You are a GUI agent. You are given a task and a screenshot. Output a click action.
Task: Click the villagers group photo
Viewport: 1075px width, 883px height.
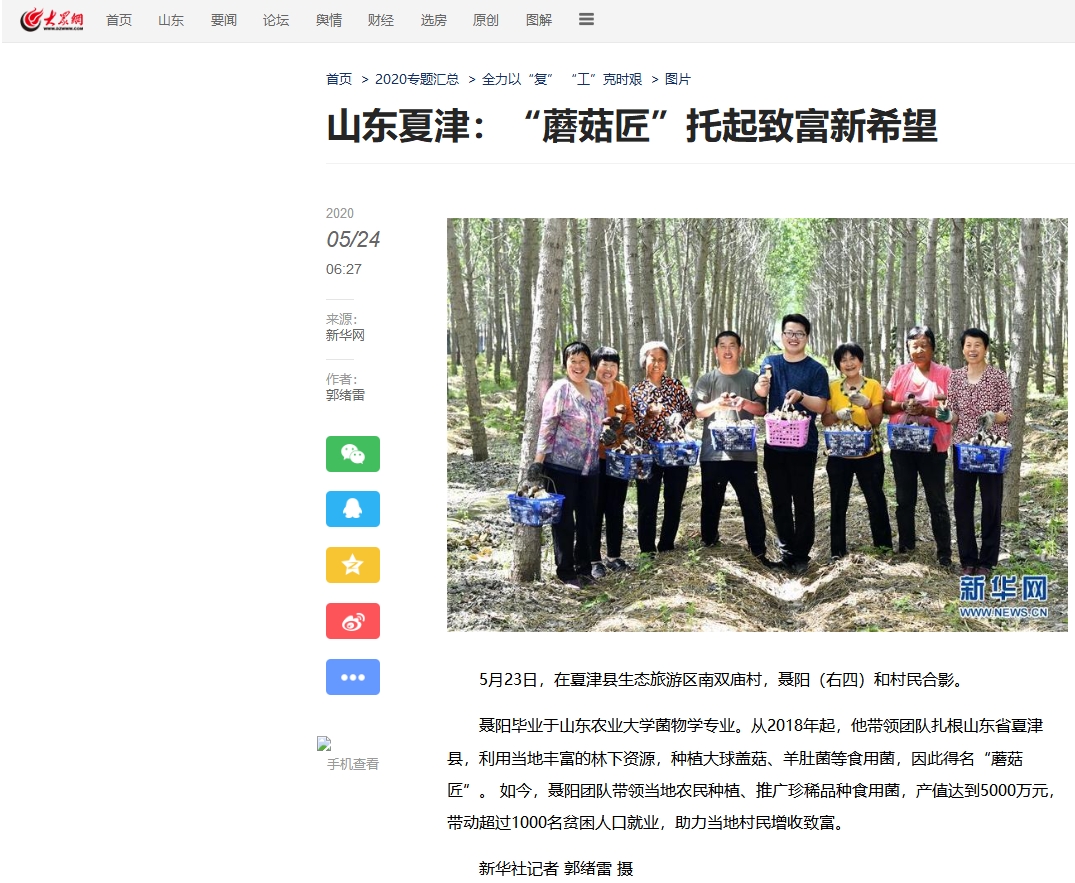tap(756, 425)
